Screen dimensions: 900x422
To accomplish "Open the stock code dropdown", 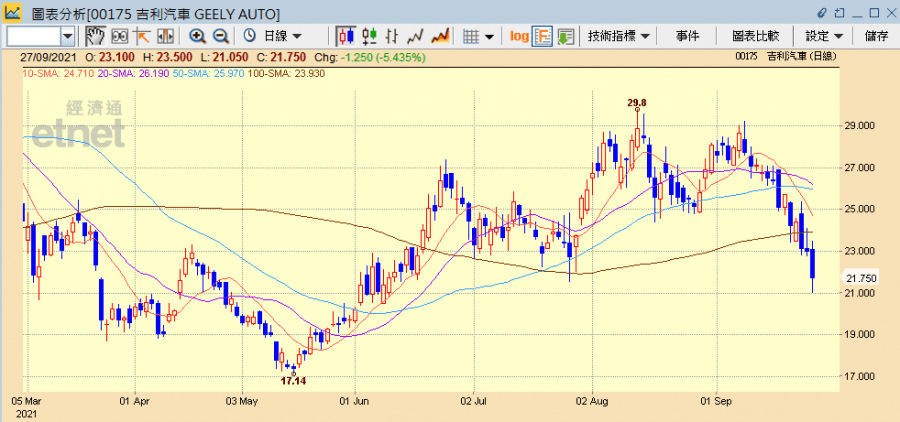I will [67, 36].
